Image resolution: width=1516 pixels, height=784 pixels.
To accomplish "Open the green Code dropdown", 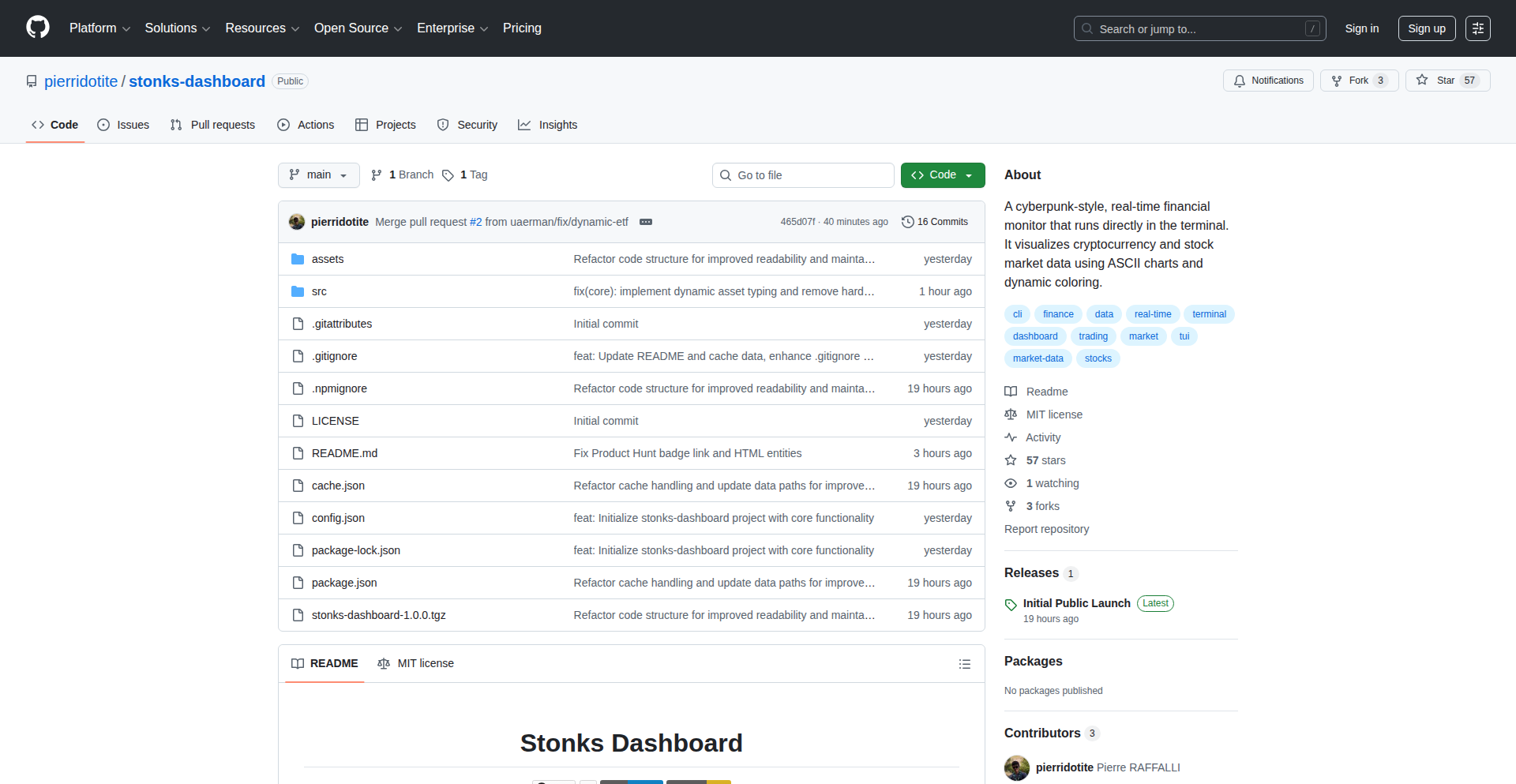I will coord(942,175).
